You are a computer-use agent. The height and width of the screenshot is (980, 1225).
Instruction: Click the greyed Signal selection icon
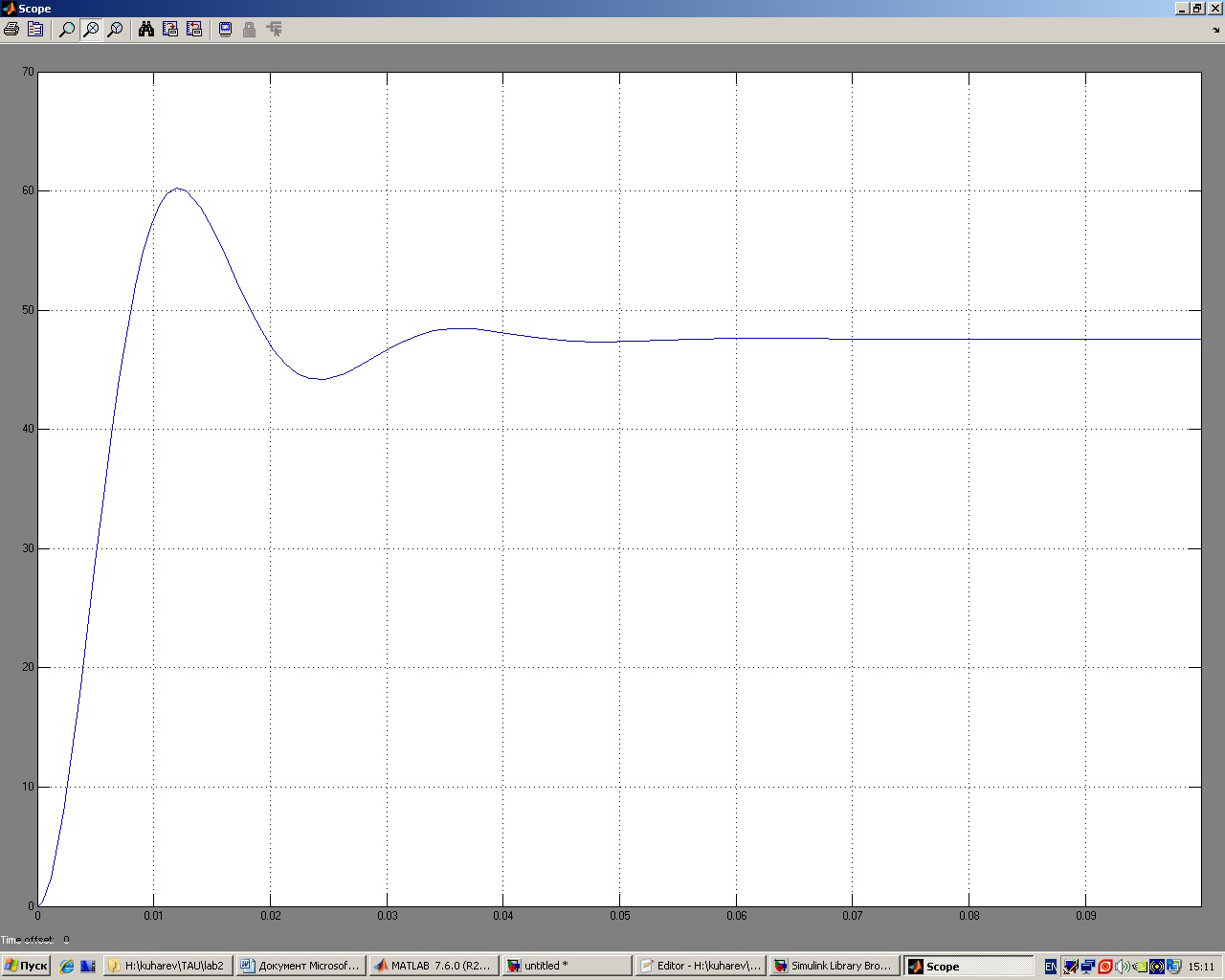click(x=274, y=30)
